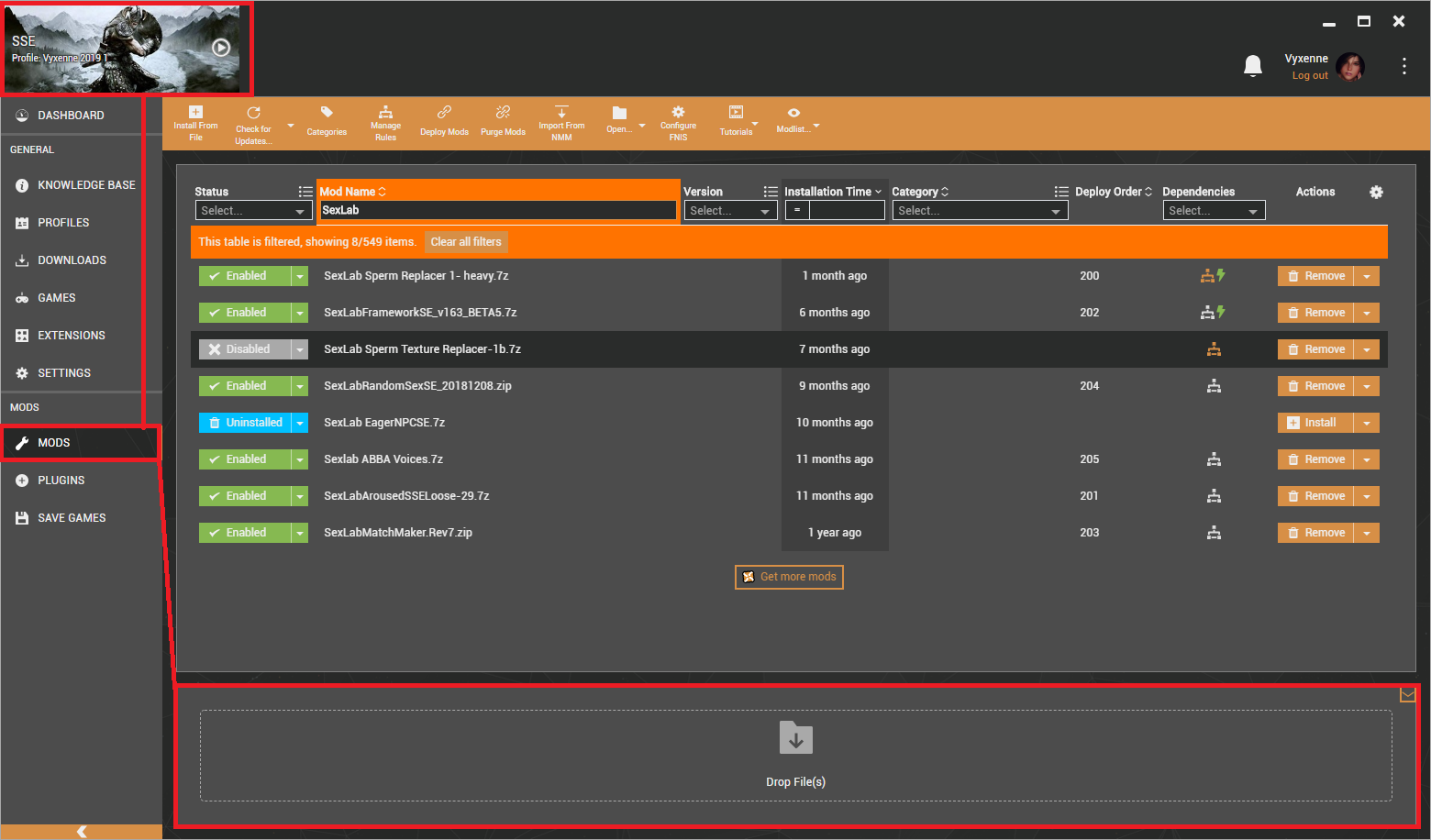Expand Install dropdown arrow for SexLab EagerNPCSE
The image size is (1431, 840).
coord(1367,422)
